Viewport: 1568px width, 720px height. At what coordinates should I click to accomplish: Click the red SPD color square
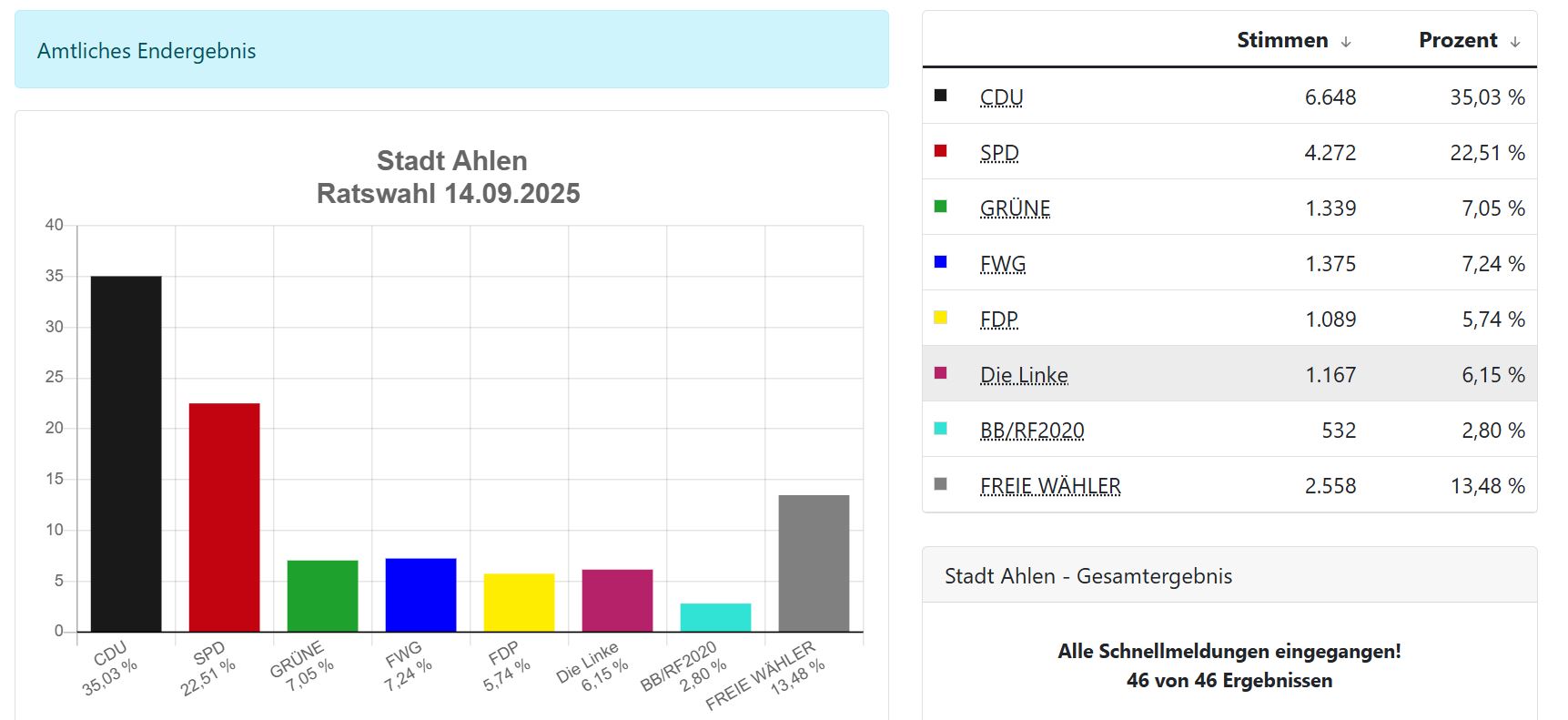(x=941, y=151)
